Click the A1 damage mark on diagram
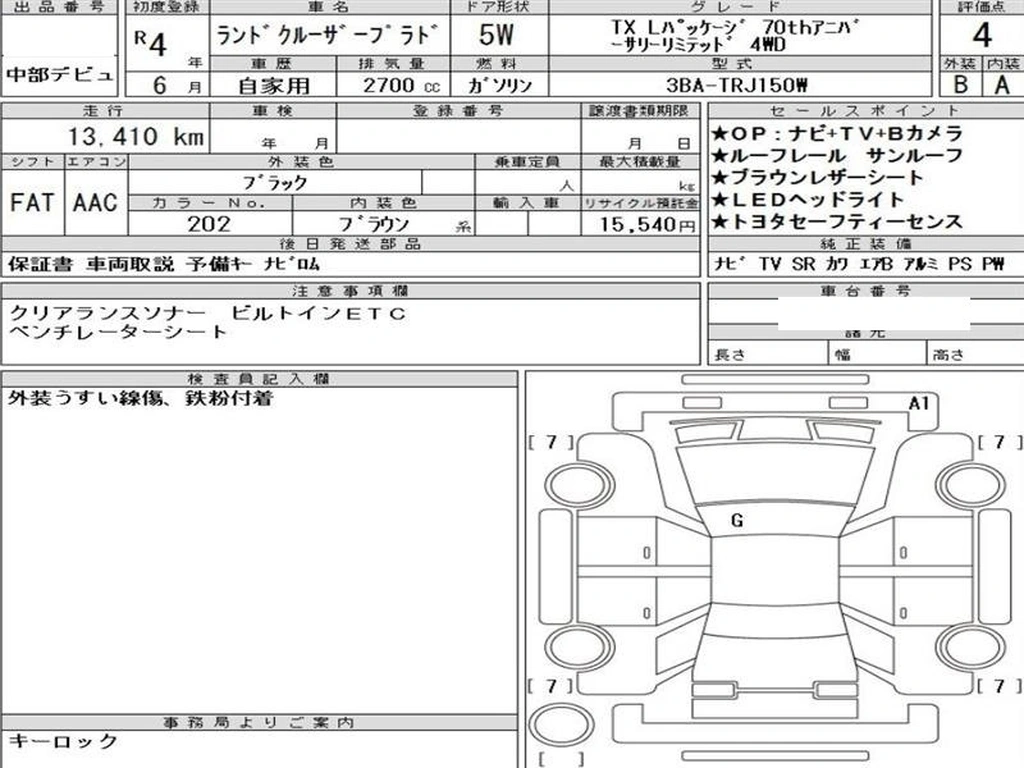Image resolution: width=1024 pixels, height=768 pixels. pyautogui.click(x=919, y=404)
